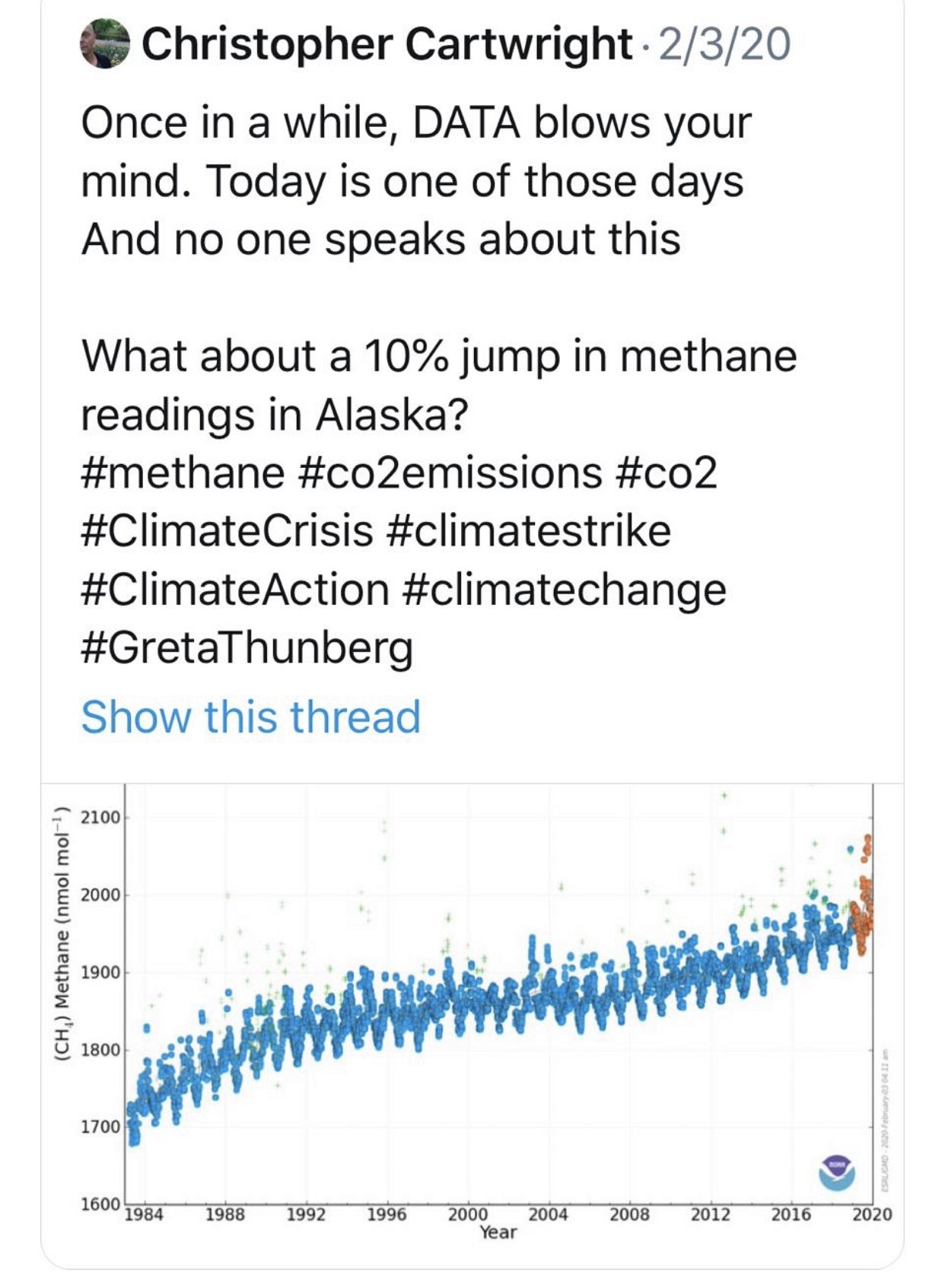Open the #ClimateAction hashtag
This screenshot has height=1288, width=945.
click(235, 590)
